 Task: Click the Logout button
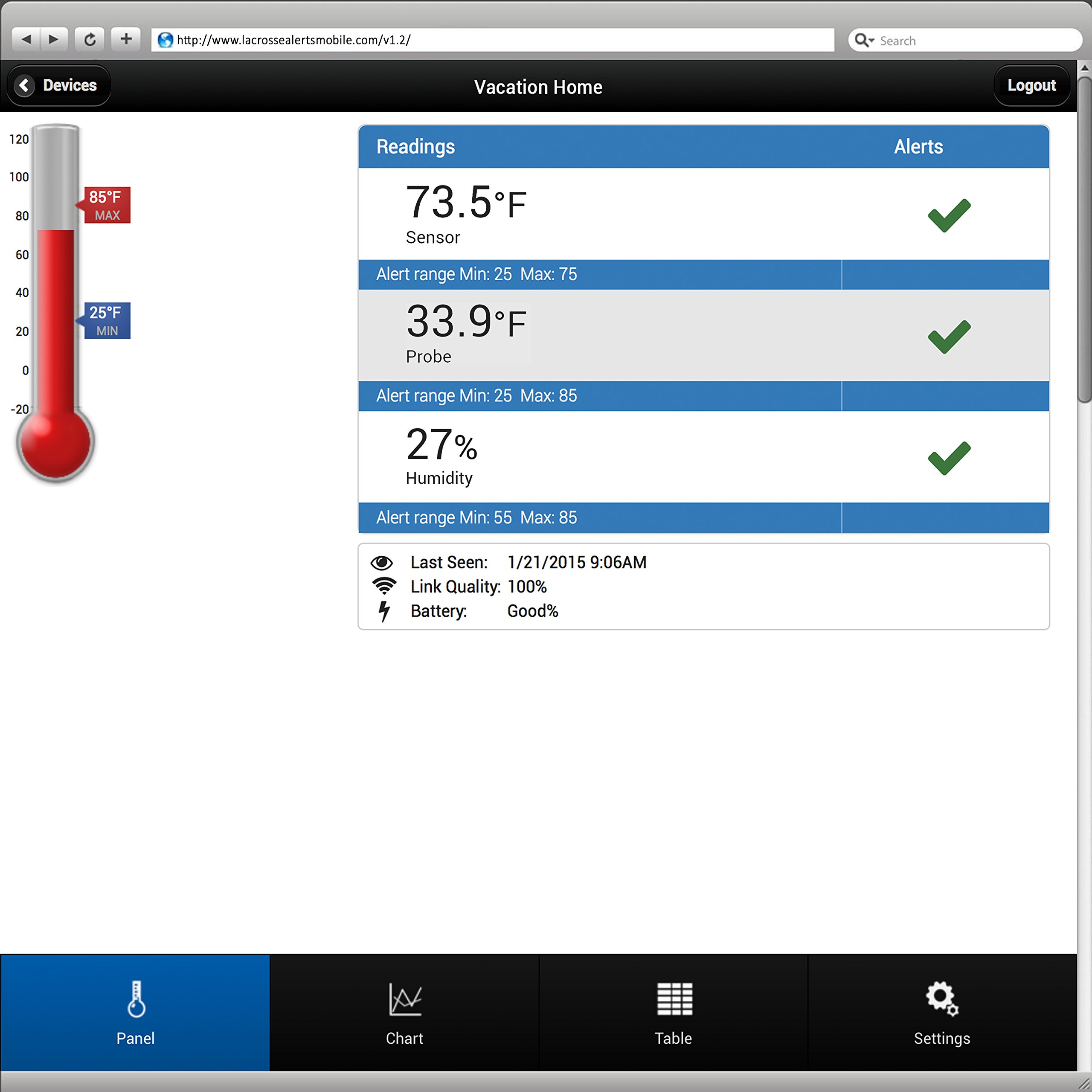[1031, 85]
